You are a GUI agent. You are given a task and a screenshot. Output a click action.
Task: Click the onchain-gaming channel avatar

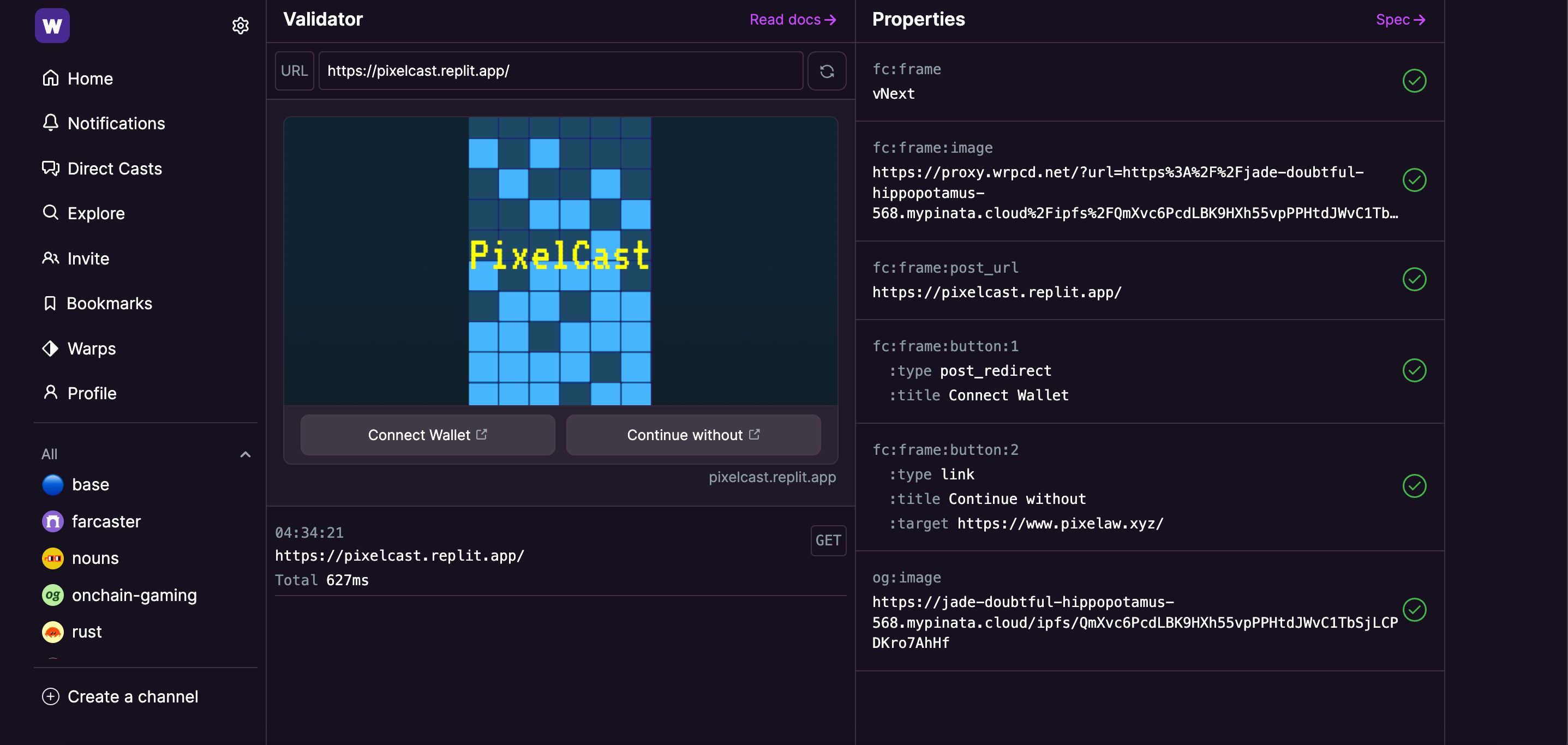[53, 595]
